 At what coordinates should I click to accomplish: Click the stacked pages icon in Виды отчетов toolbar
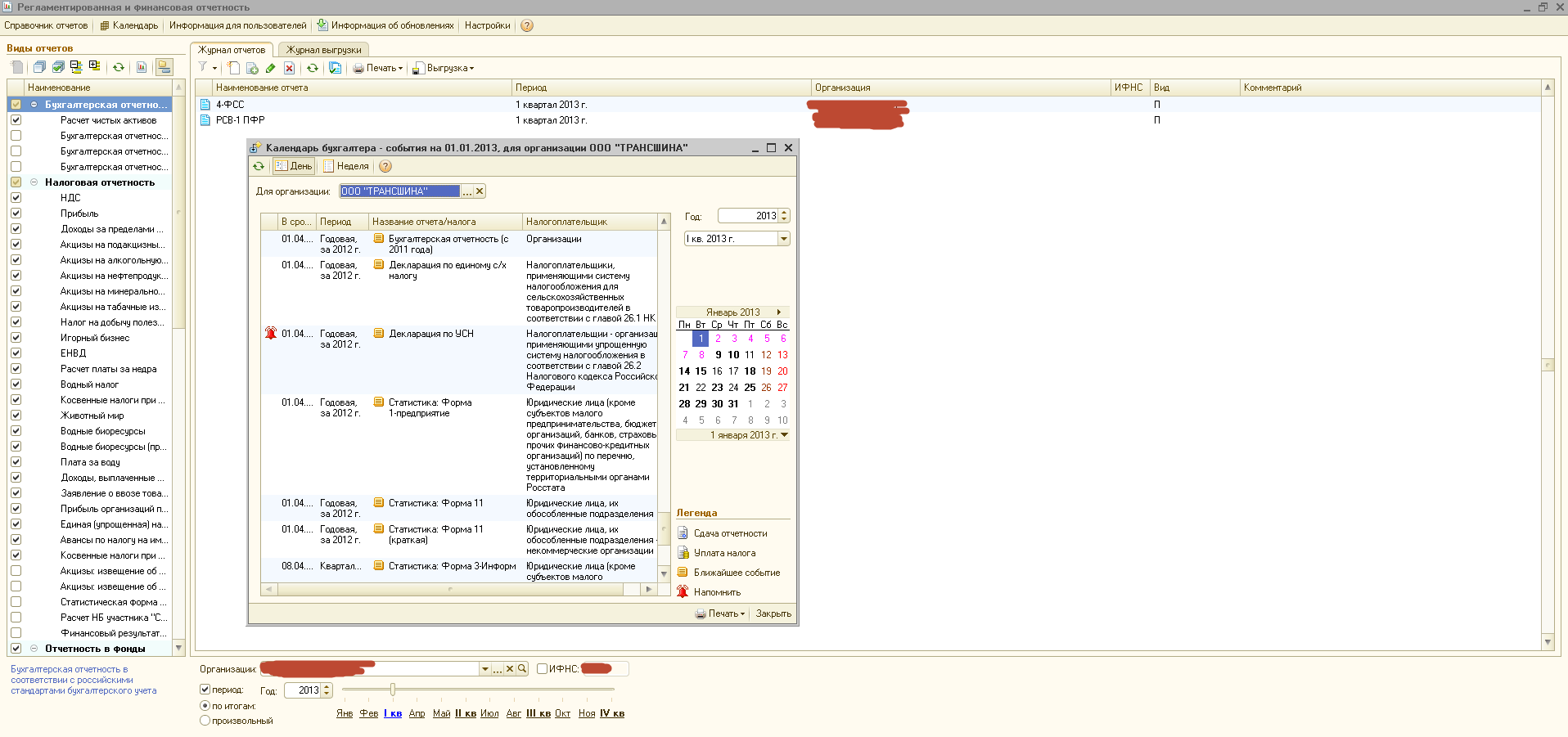(x=39, y=67)
